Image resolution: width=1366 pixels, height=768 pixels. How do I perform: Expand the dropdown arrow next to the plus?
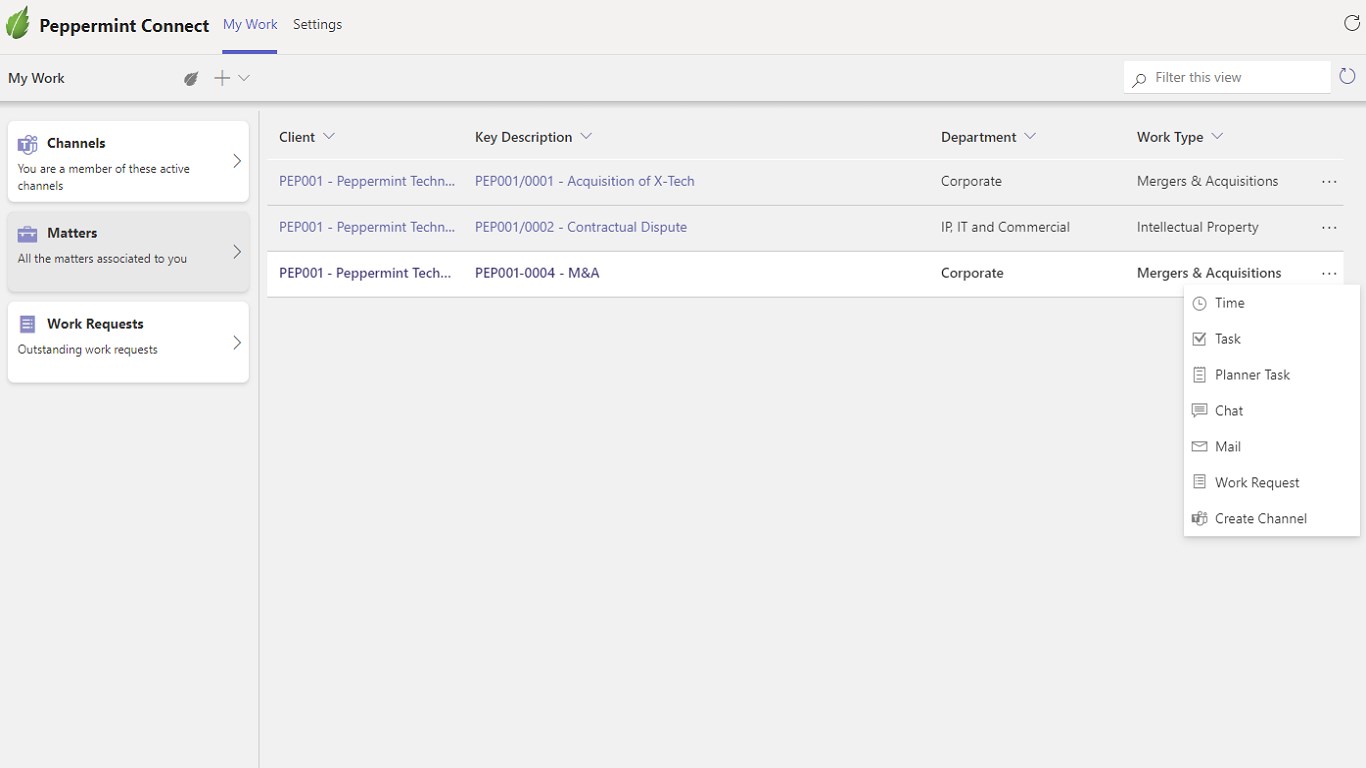pyautogui.click(x=244, y=78)
